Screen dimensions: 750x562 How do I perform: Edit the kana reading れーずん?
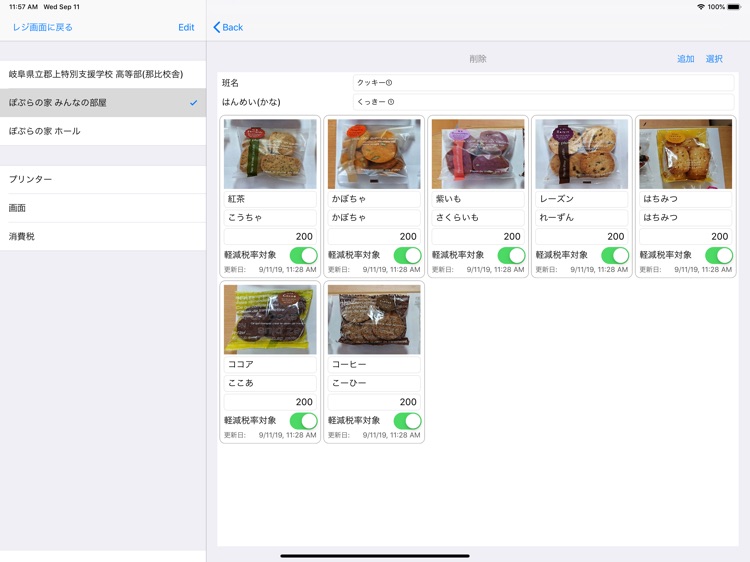582,217
